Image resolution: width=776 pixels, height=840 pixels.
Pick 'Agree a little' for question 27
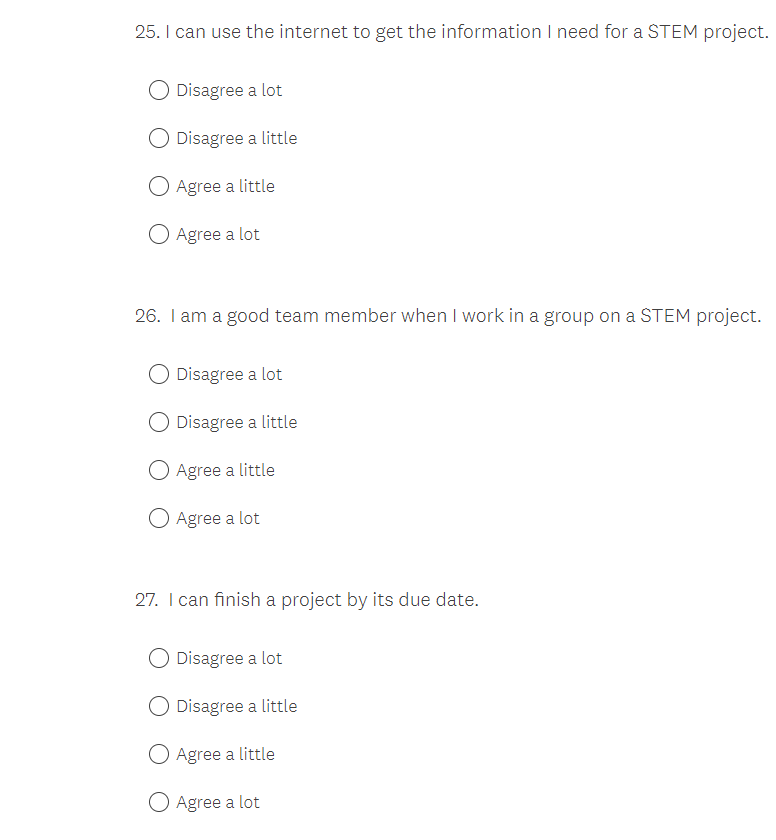tap(159, 755)
